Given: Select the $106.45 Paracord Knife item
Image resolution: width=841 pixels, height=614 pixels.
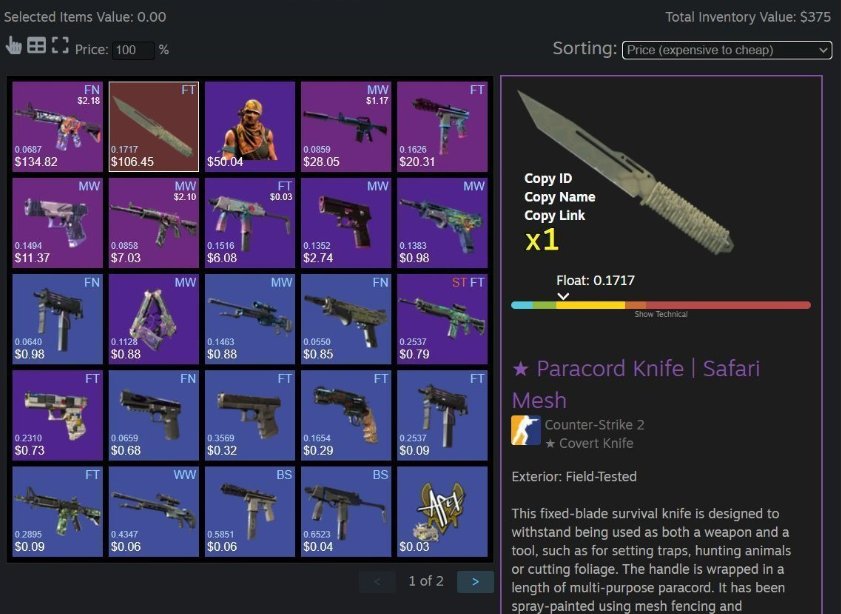Looking at the screenshot, I should click(x=154, y=127).
